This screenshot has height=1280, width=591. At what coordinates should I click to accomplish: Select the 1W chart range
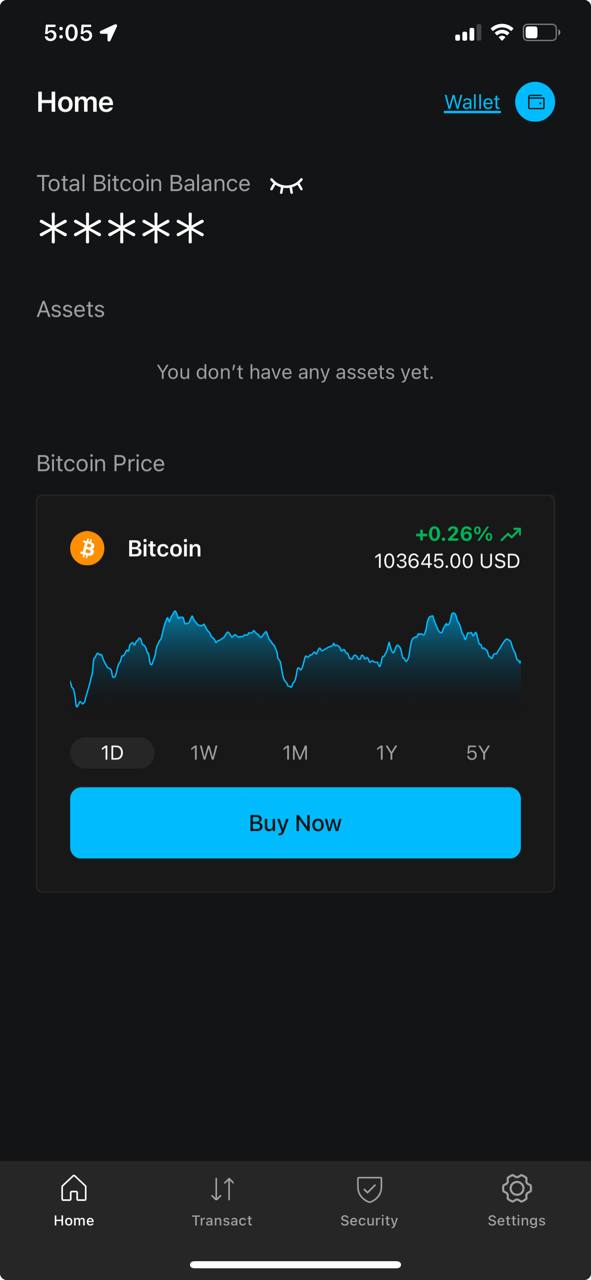pyautogui.click(x=204, y=753)
